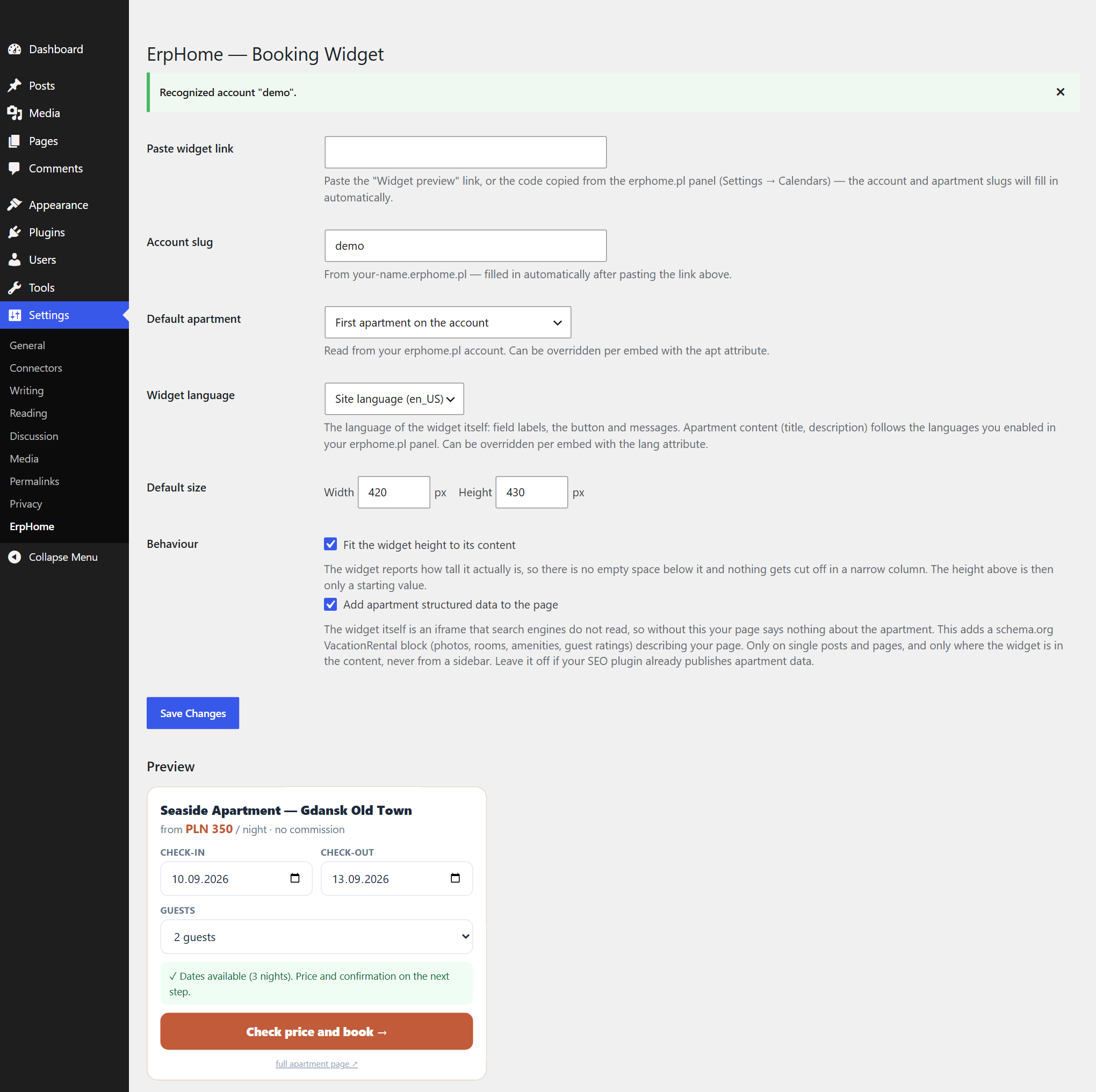Dismiss the Recognized account notice
Viewport: 1096px width, 1092px height.
pyautogui.click(x=1059, y=92)
